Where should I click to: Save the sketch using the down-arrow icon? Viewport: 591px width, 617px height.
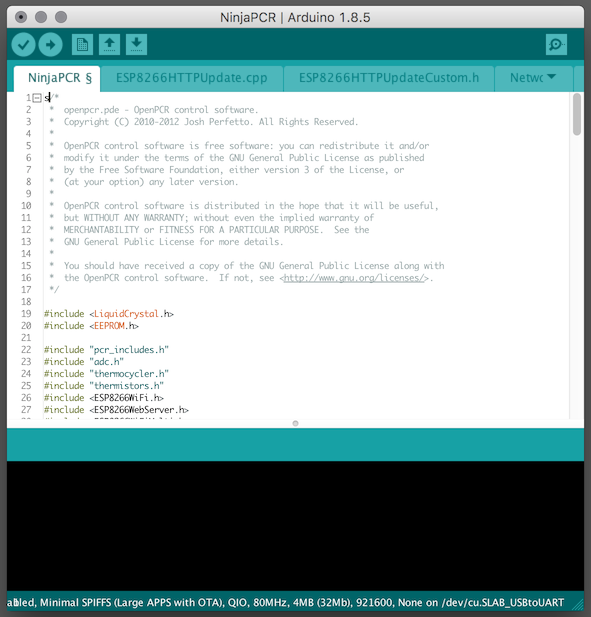136,44
